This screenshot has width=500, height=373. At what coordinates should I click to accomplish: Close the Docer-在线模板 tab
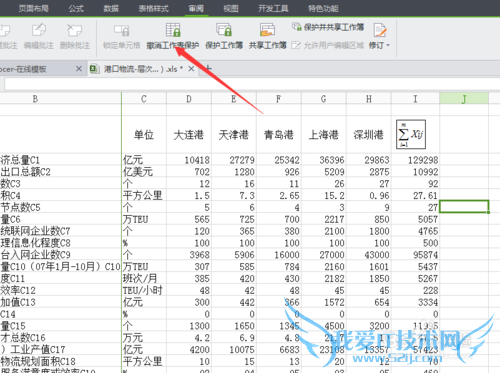coord(79,69)
